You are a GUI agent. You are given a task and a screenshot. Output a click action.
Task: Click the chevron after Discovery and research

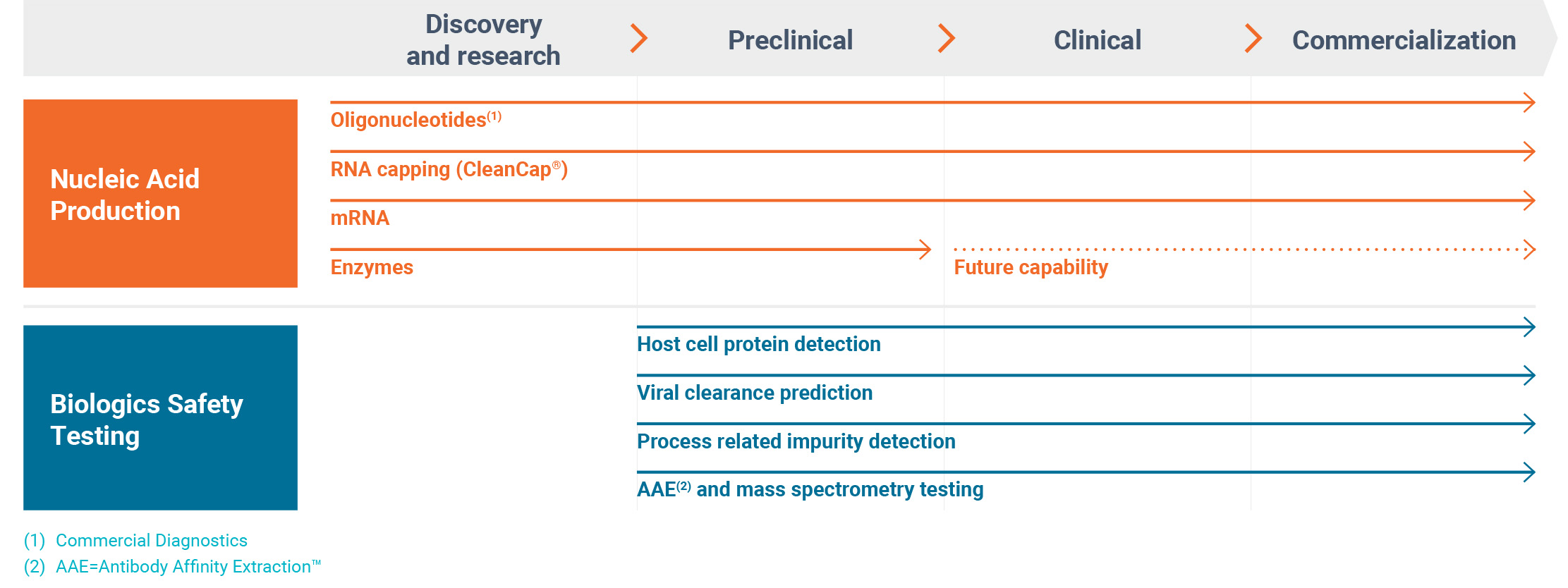[639, 39]
